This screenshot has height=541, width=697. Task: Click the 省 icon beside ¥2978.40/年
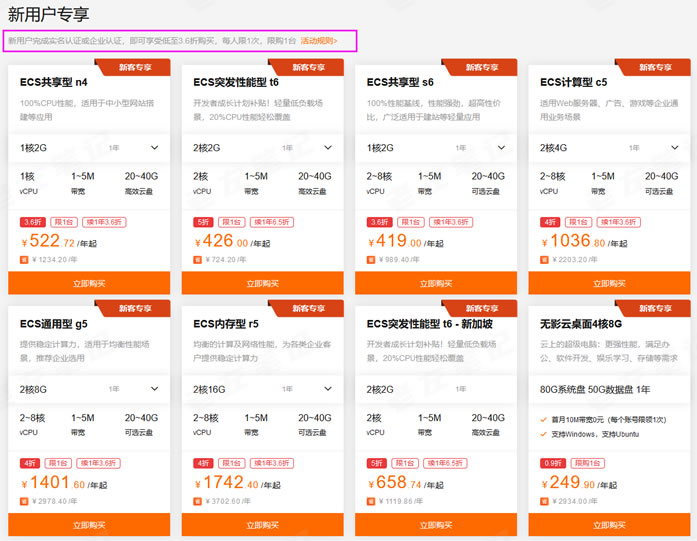click(x=24, y=501)
